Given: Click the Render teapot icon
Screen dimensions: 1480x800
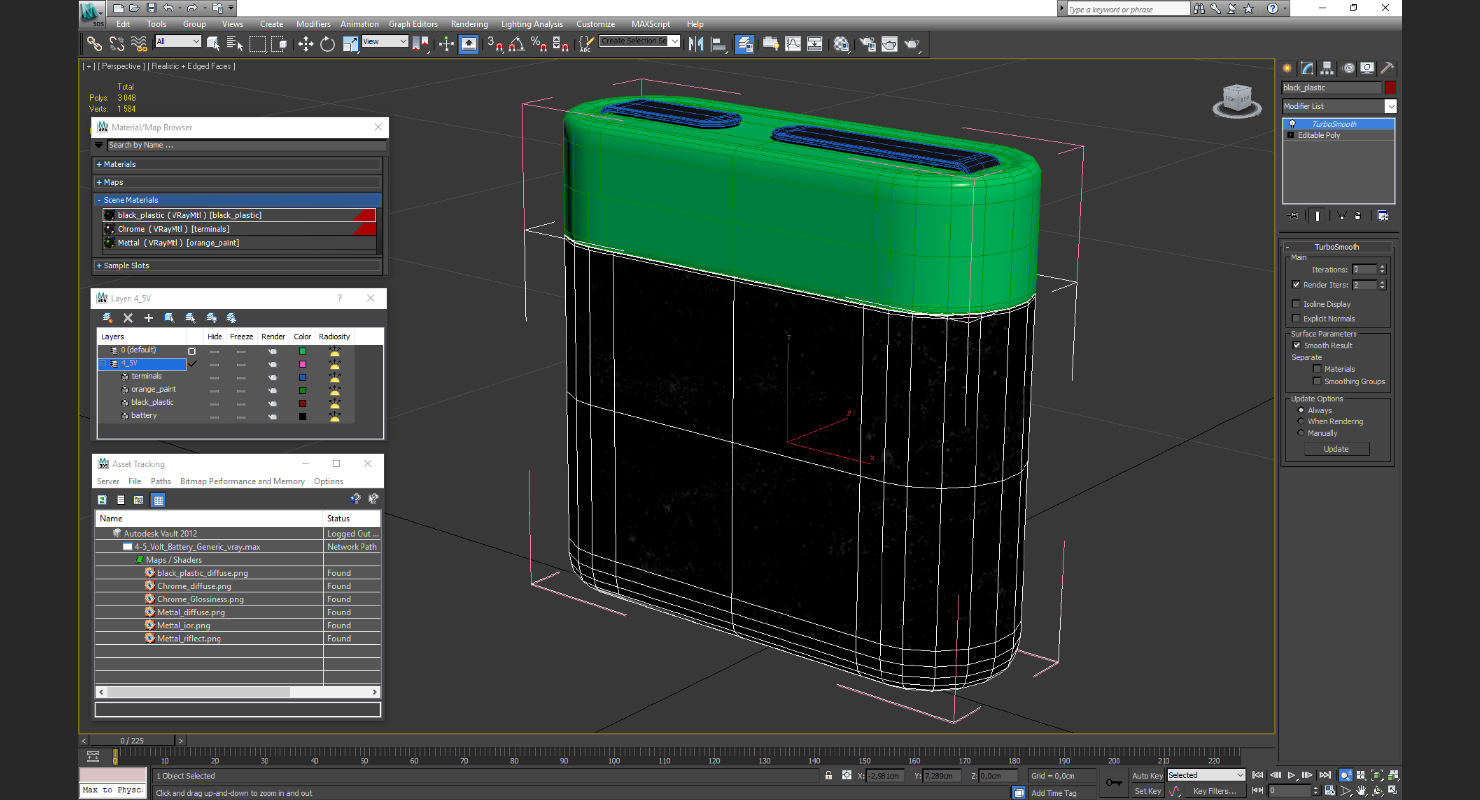Looking at the screenshot, I should [911, 43].
